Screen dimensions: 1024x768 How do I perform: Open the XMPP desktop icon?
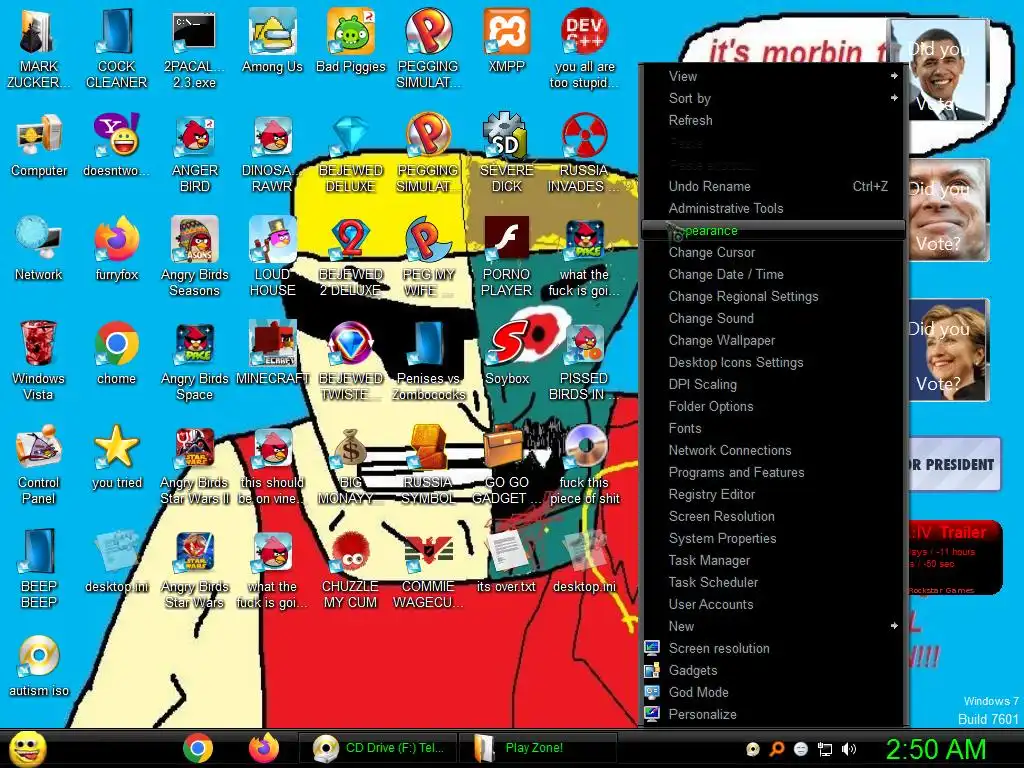click(x=506, y=42)
